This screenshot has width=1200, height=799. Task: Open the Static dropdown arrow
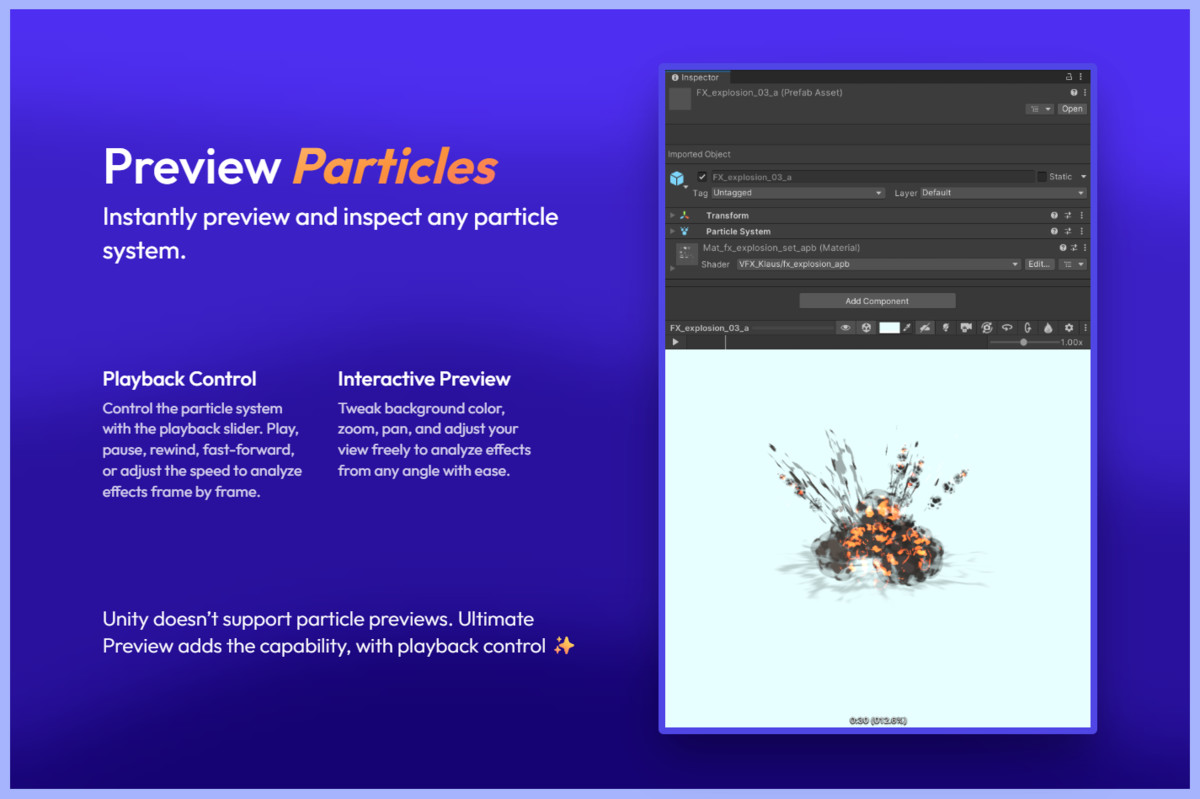[x=1084, y=177]
